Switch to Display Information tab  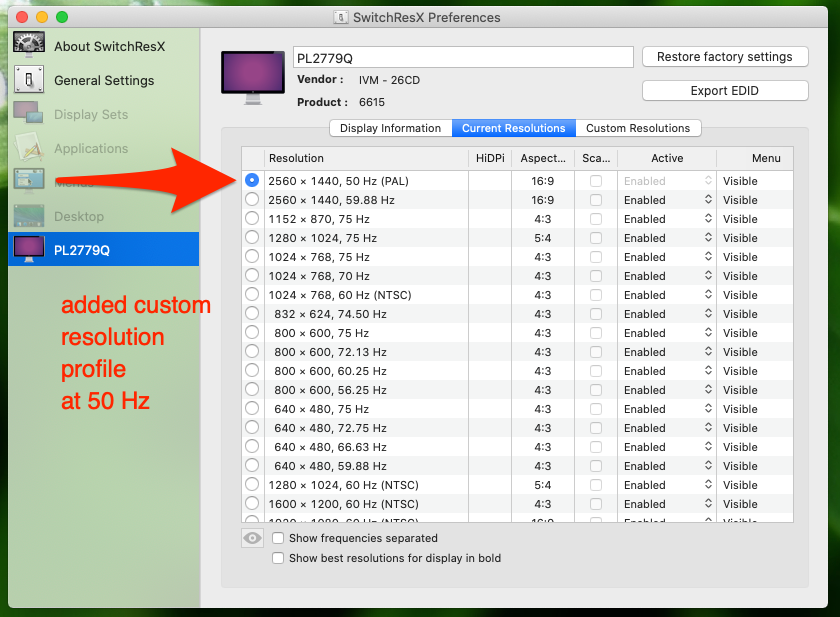click(x=391, y=128)
